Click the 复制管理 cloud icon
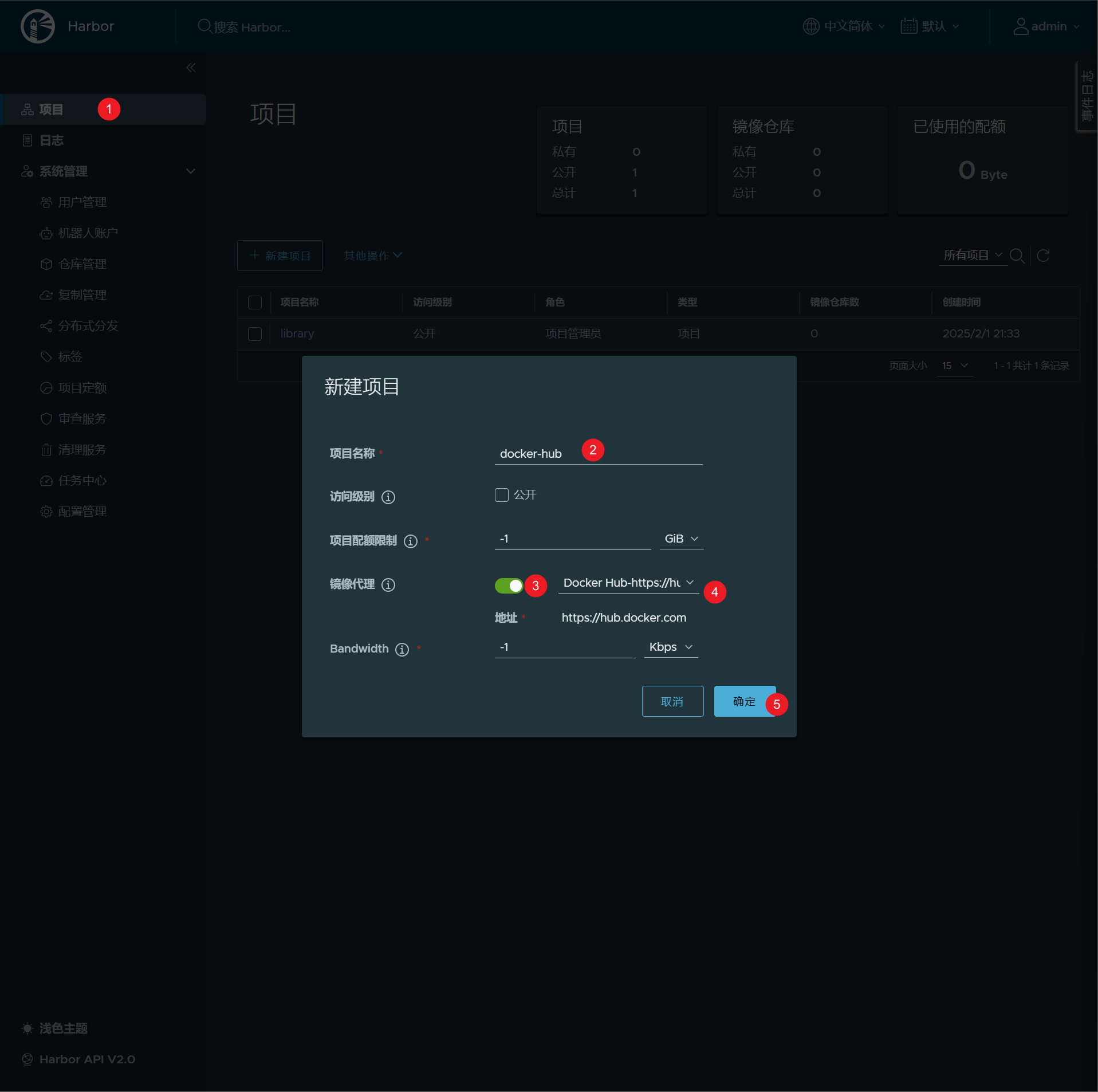 [x=46, y=295]
